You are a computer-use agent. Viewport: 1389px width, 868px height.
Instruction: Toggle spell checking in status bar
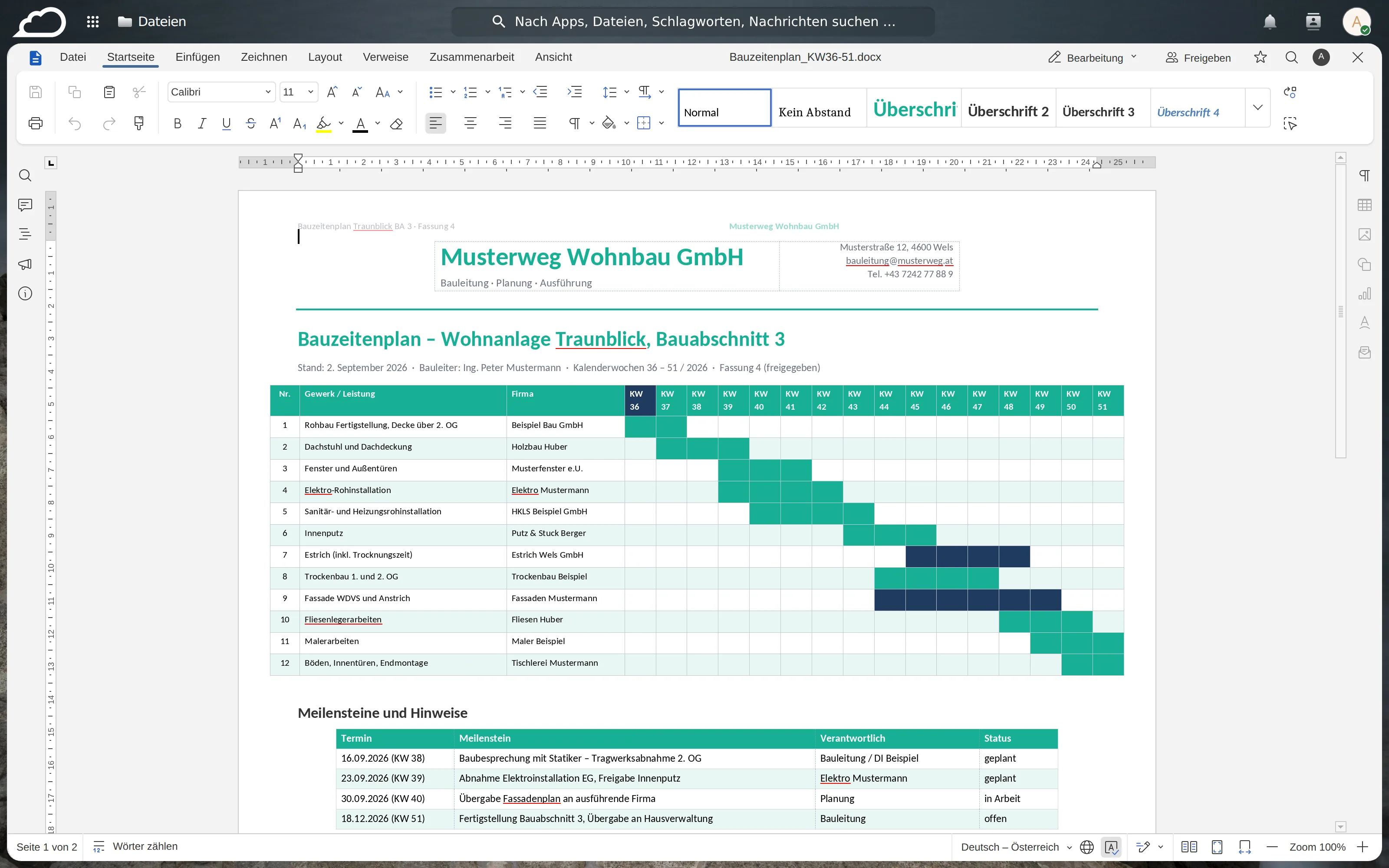coord(1111,847)
